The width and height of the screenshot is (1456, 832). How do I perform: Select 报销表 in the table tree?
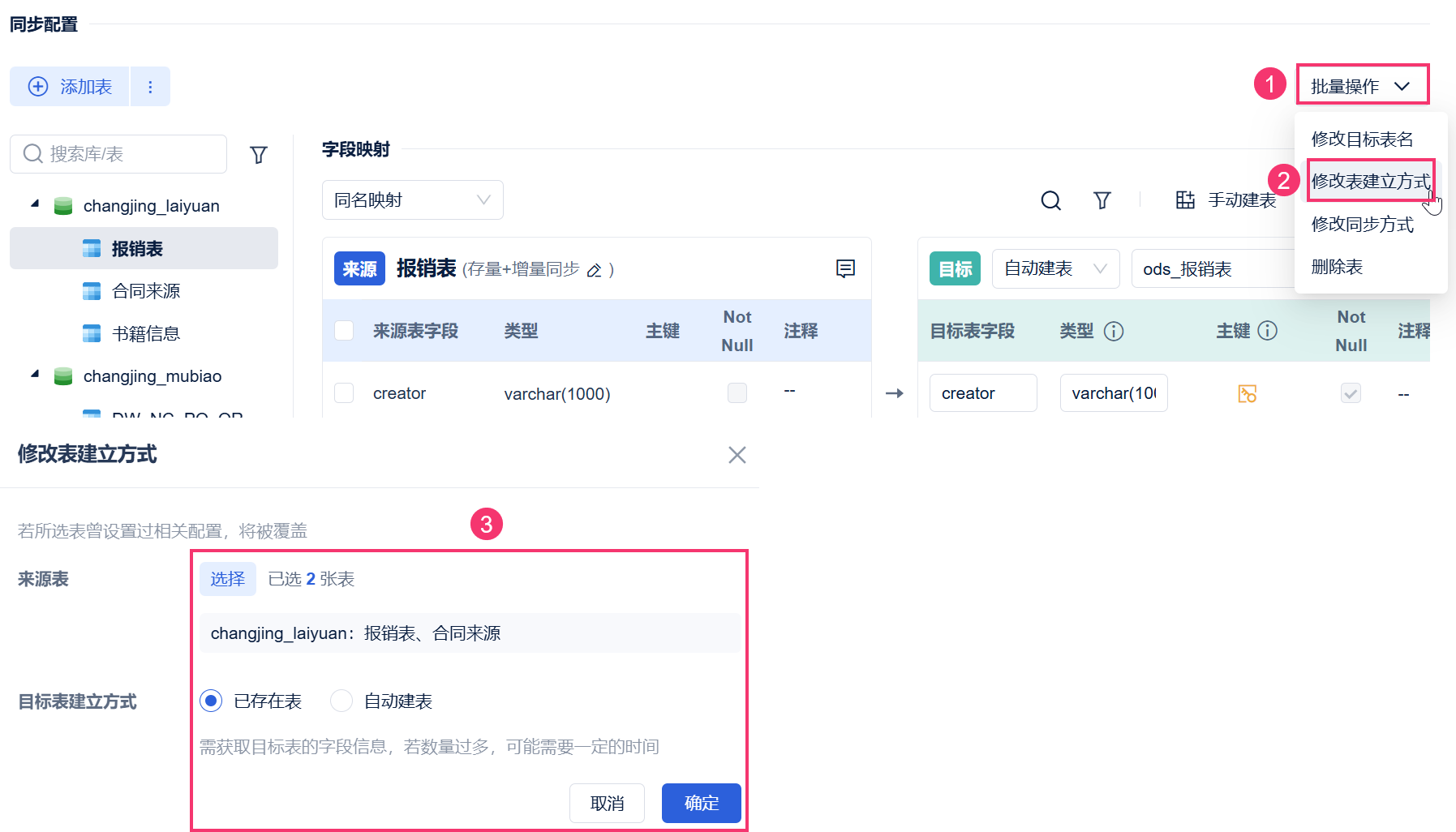pyautogui.click(x=144, y=249)
